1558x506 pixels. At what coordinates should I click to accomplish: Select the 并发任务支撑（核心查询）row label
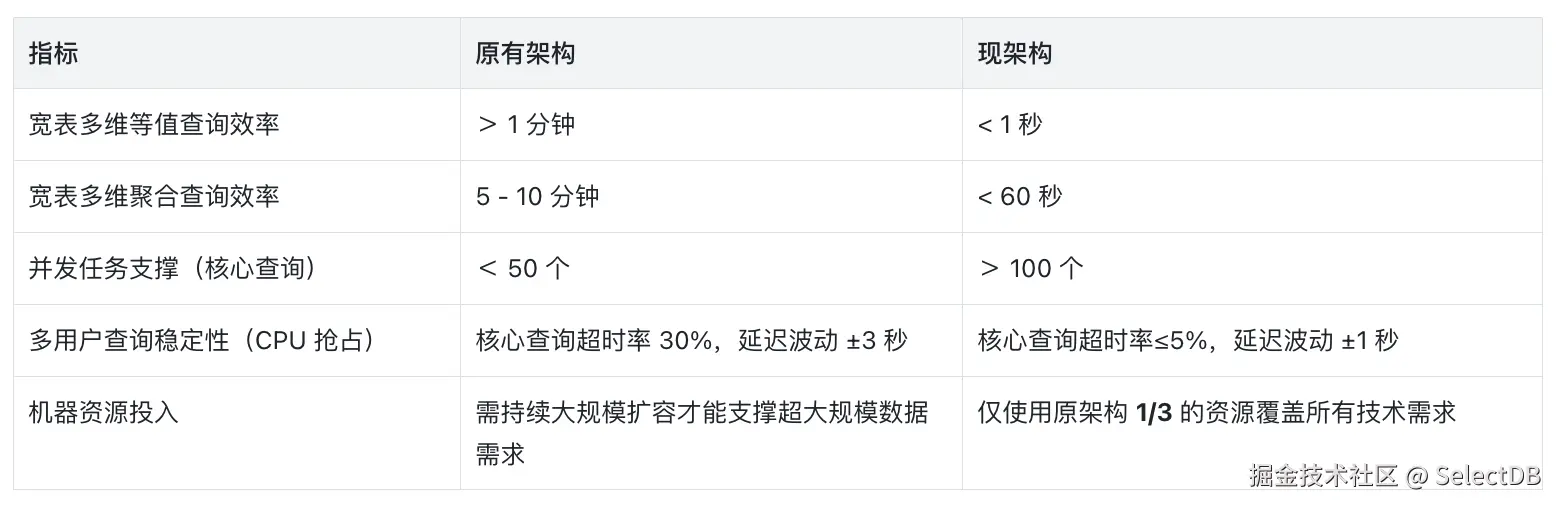[x=173, y=269]
